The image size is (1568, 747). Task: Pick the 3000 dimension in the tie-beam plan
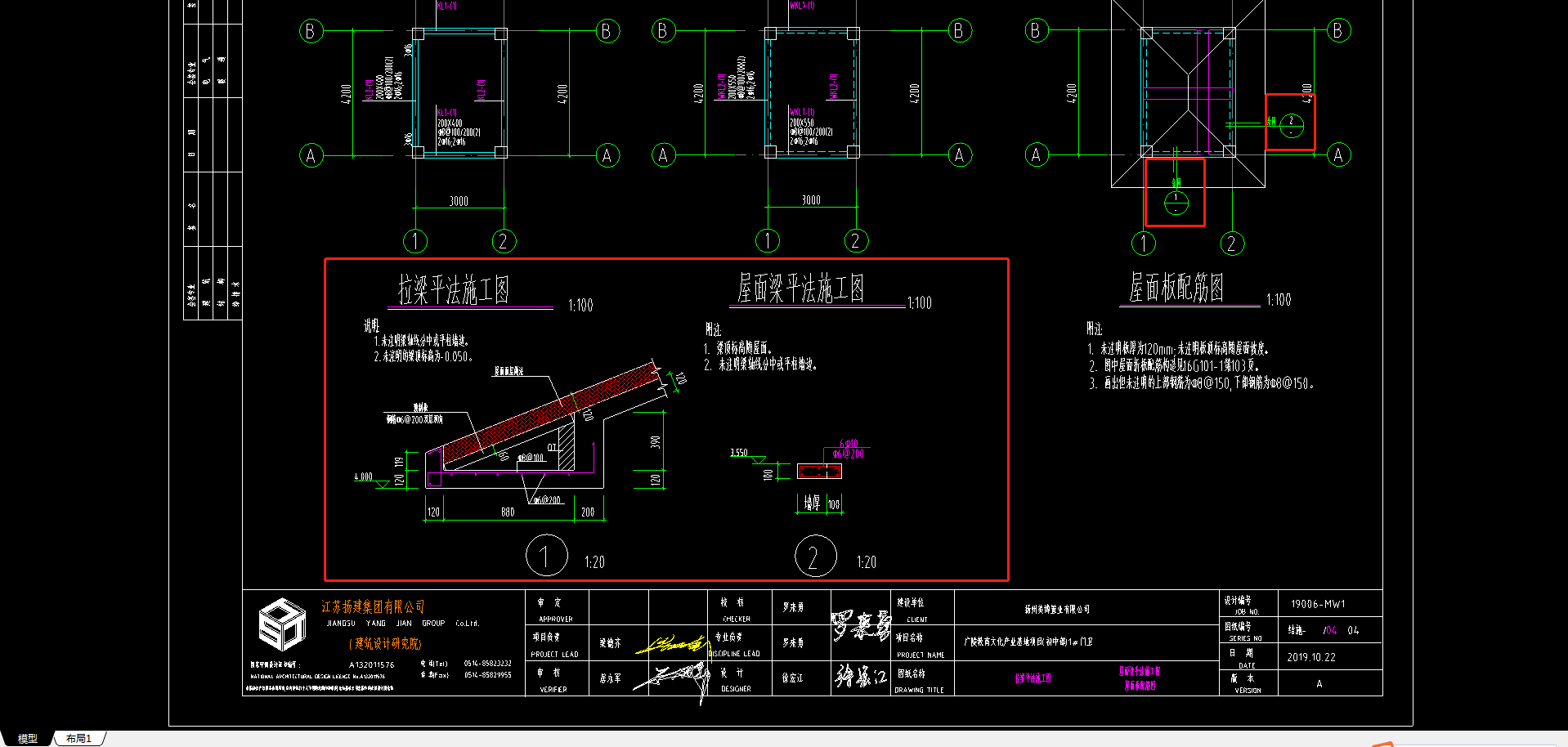[x=459, y=201]
